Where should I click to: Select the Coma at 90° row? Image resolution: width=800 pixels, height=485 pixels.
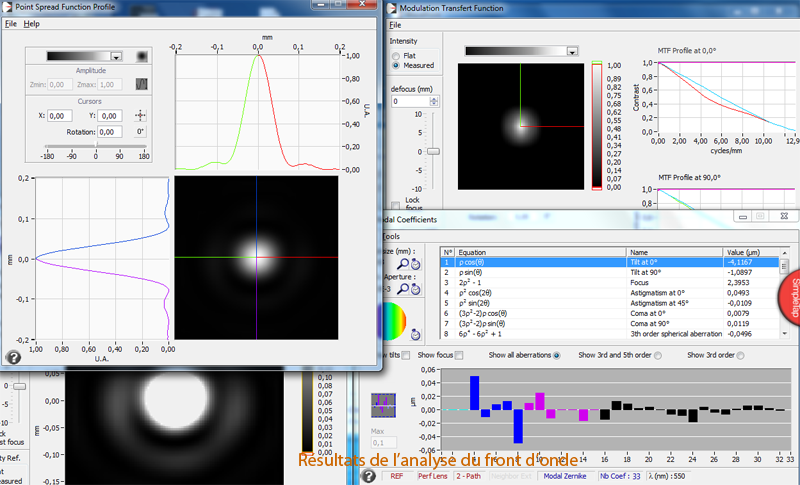tap(610, 323)
